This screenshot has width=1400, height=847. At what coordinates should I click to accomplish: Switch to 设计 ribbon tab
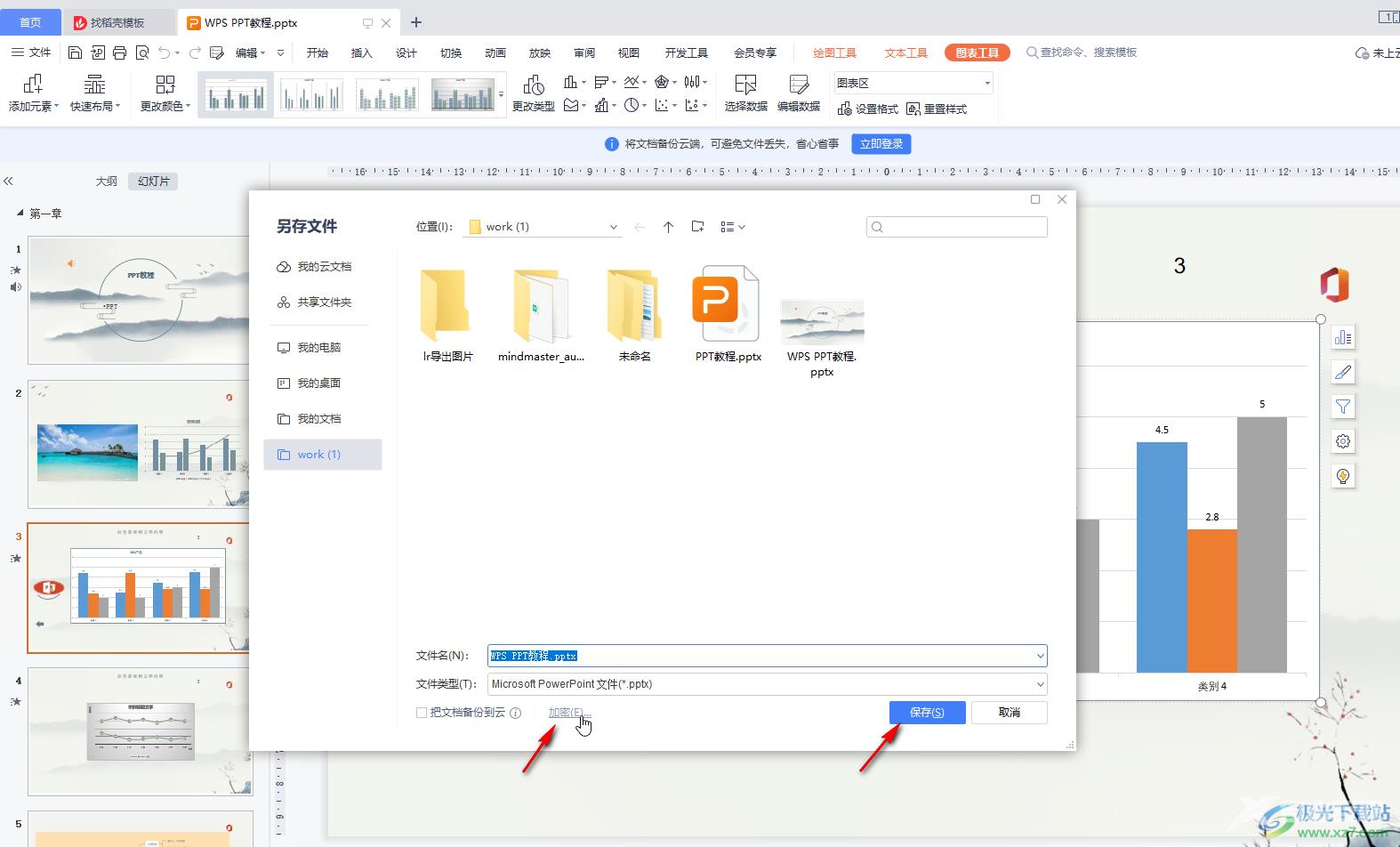406,52
